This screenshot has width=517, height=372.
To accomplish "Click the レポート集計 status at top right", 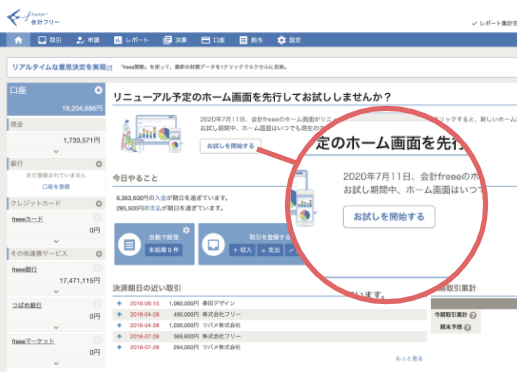I will pos(495,23).
